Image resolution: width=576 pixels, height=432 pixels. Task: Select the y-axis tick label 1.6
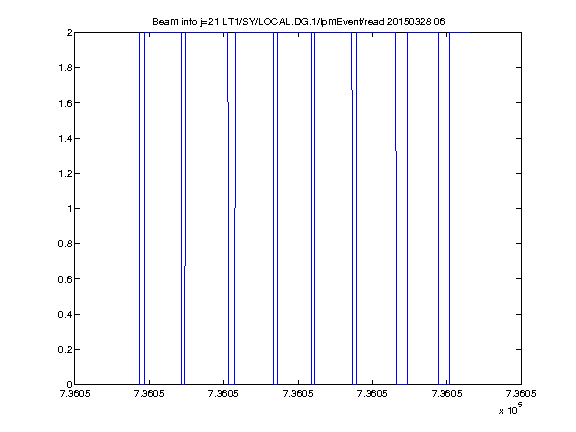tap(65, 103)
